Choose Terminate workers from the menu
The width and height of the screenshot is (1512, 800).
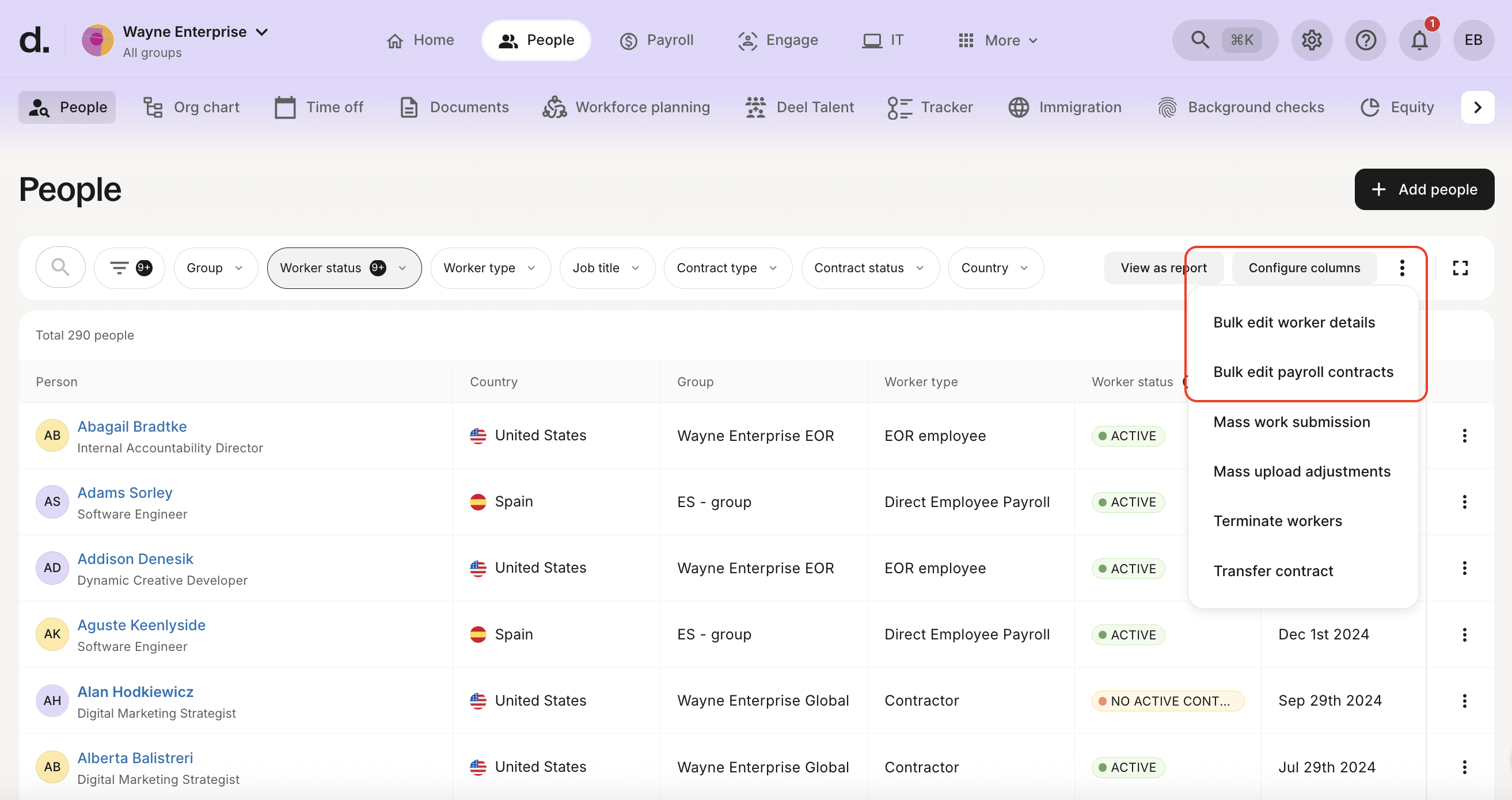pyautogui.click(x=1277, y=521)
